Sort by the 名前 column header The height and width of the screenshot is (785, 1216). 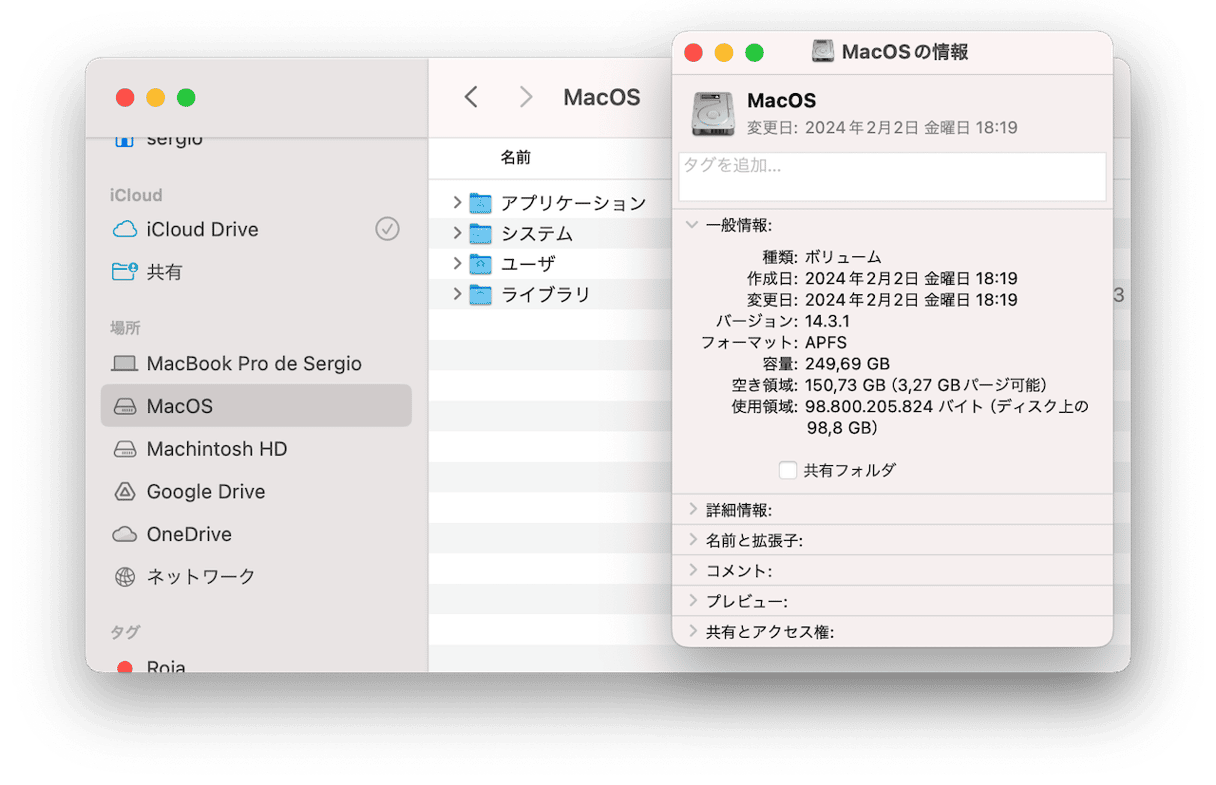click(x=515, y=158)
